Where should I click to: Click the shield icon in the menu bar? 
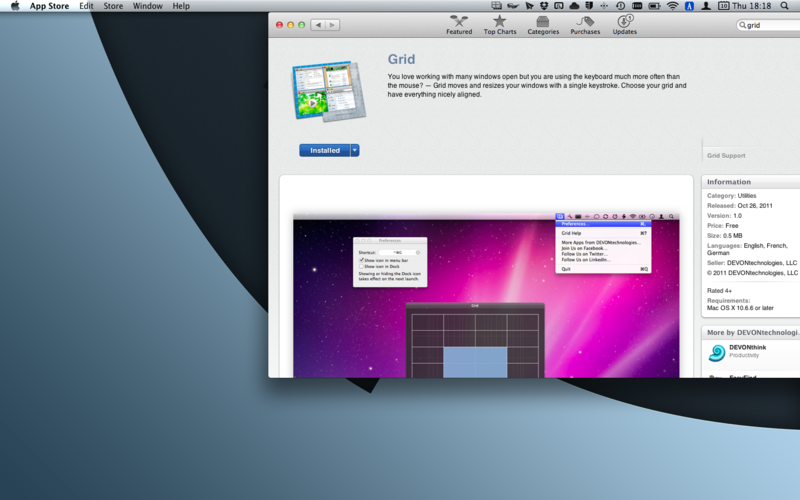[589, 6]
